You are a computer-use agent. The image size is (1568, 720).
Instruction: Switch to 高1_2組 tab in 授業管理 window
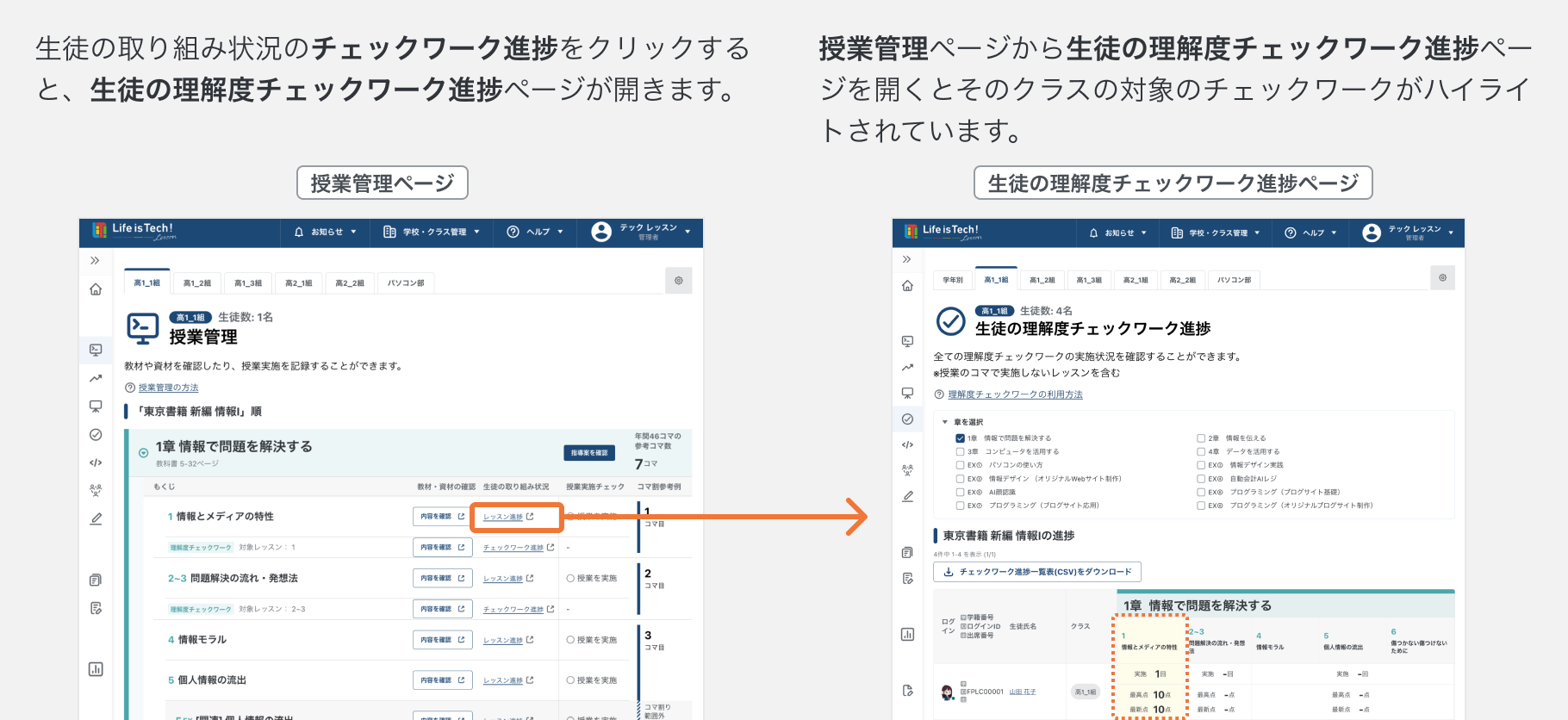(197, 282)
